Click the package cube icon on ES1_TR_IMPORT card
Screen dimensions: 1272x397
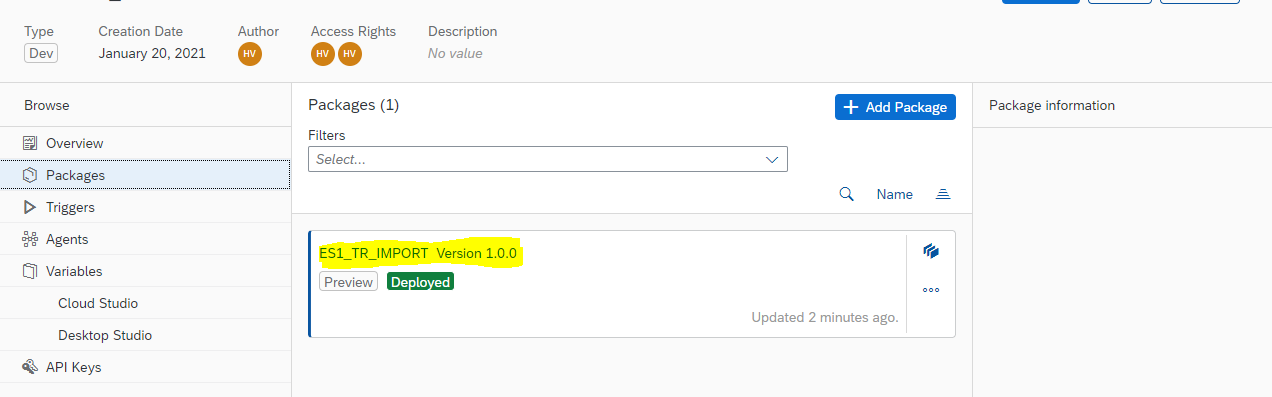931,251
